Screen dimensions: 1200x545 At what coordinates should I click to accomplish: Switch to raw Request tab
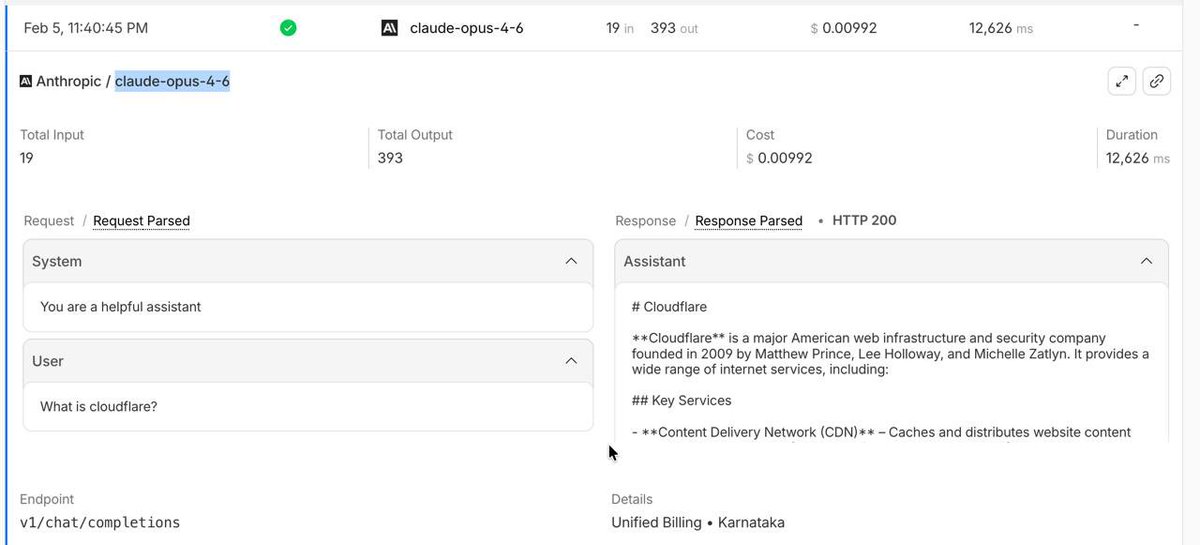click(x=49, y=221)
